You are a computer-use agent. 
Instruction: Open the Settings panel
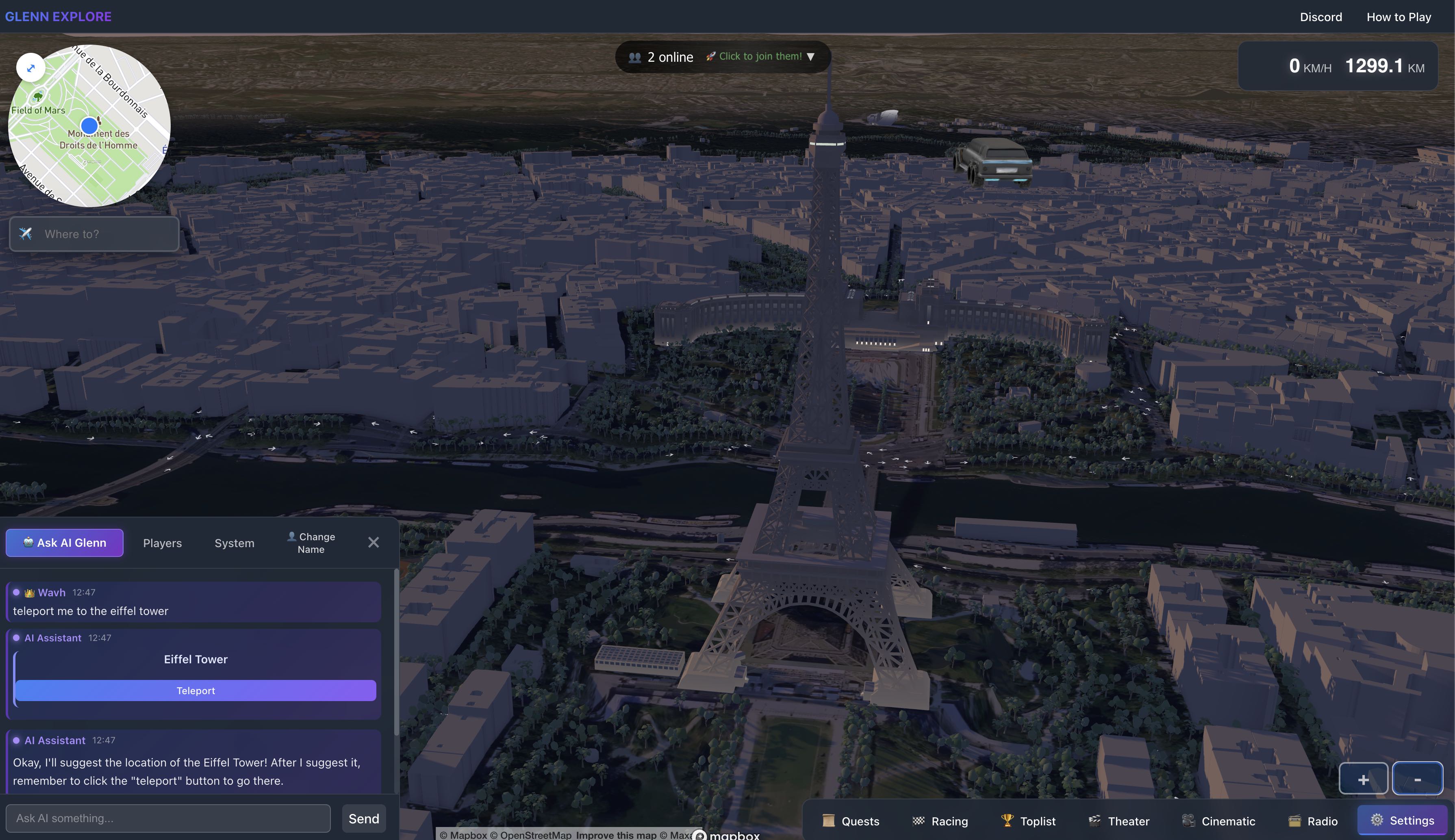1403,819
